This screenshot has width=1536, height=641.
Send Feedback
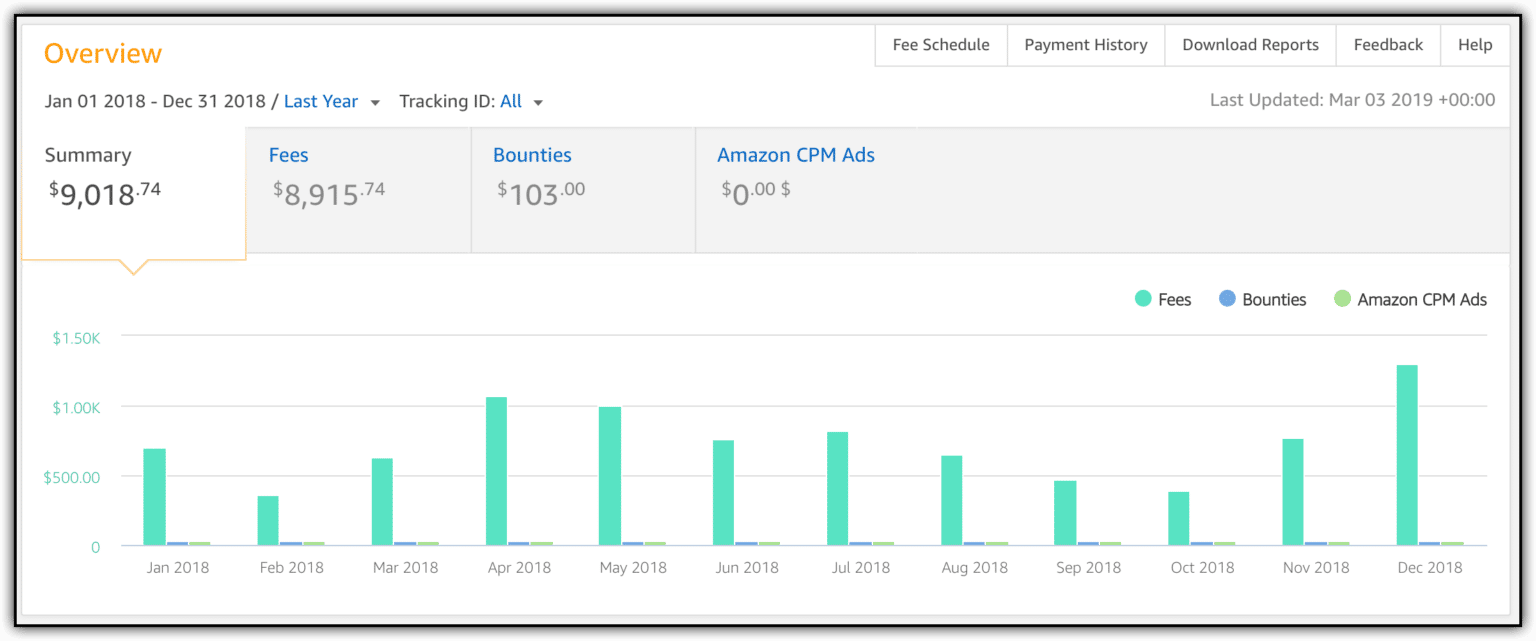pyautogui.click(x=1388, y=45)
